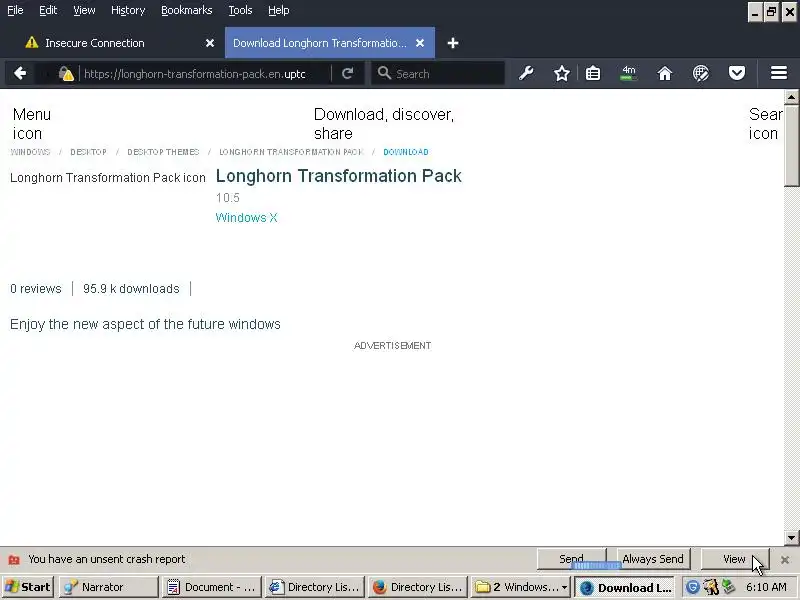
Task: Open the View menu
Action: coord(84,10)
